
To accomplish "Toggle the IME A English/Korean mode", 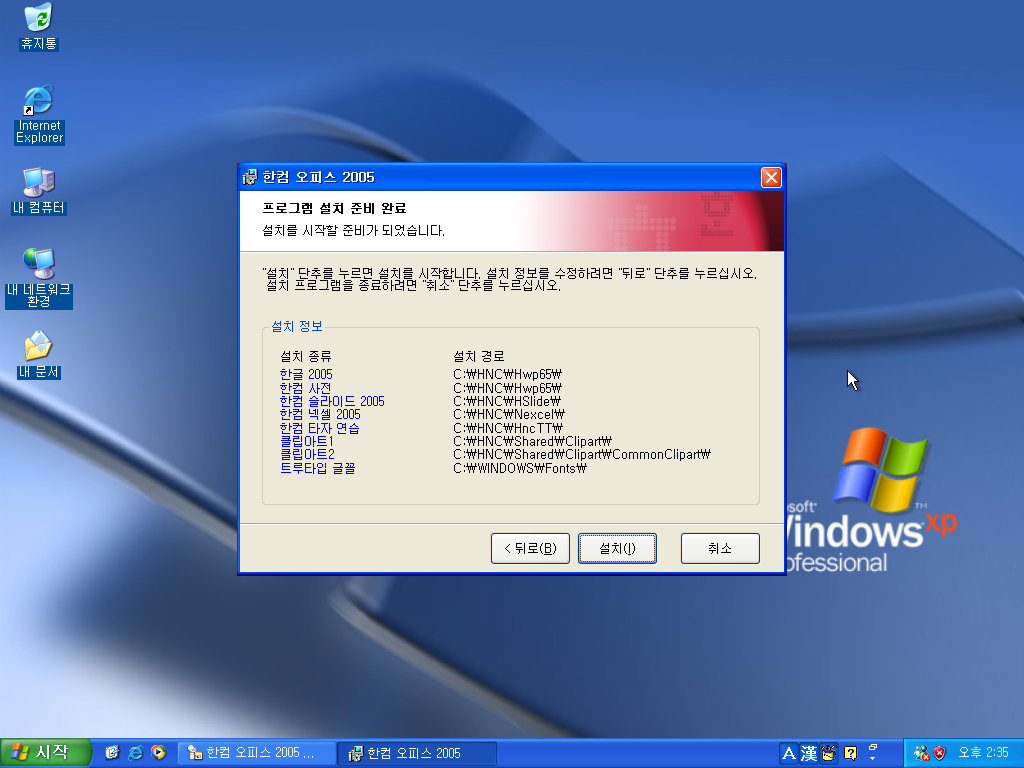I will coord(788,754).
